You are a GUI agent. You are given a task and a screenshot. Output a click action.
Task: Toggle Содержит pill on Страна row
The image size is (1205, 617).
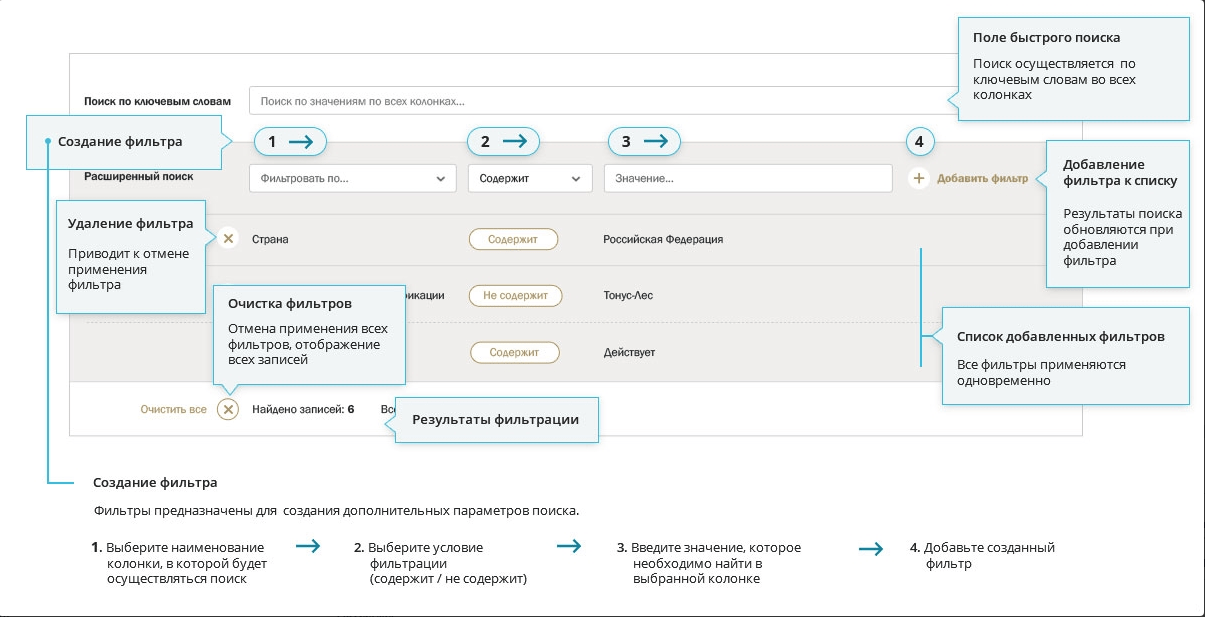tap(513, 239)
